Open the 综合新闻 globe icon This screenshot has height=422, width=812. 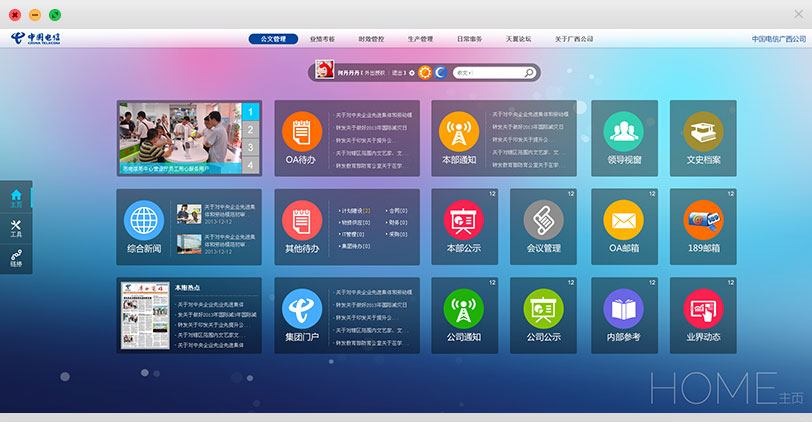click(144, 220)
